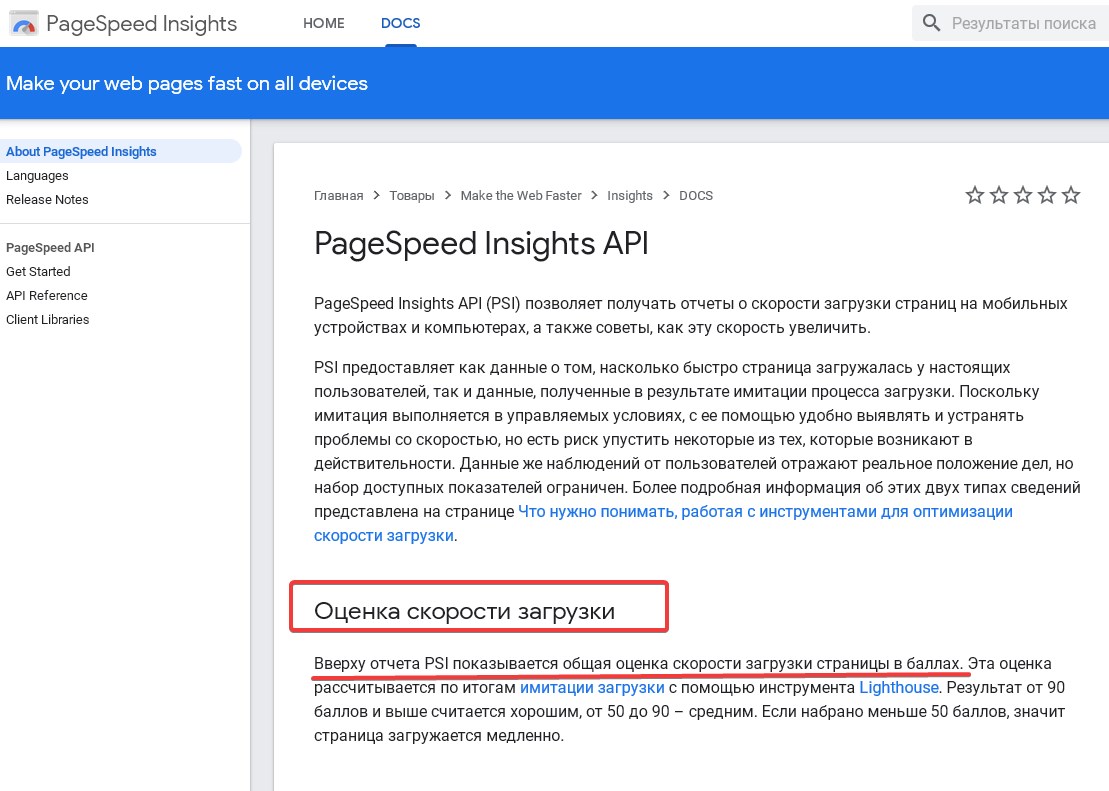Rate the page three stars

pyautogui.click(x=1023, y=196)
